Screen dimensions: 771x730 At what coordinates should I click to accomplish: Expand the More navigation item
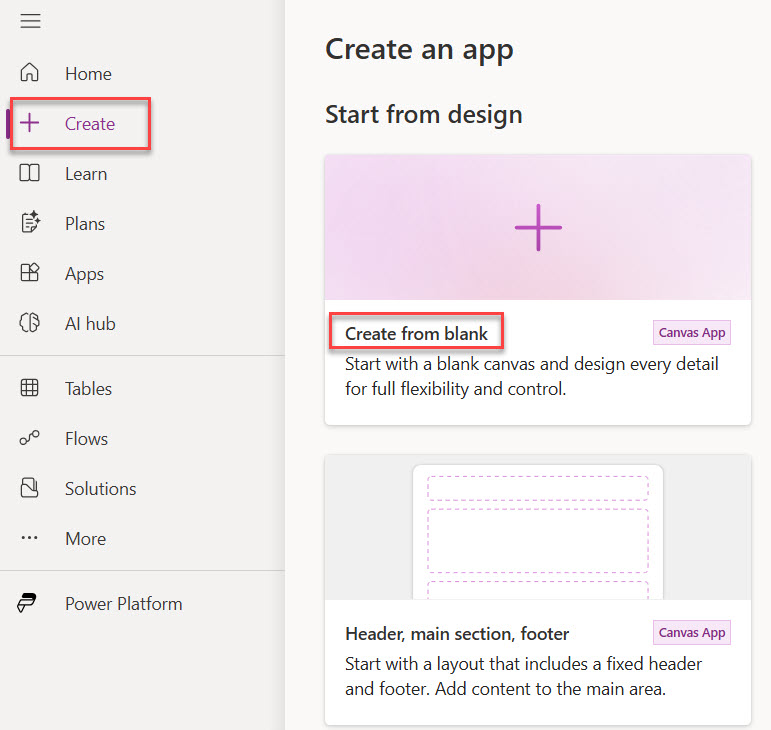86,539
